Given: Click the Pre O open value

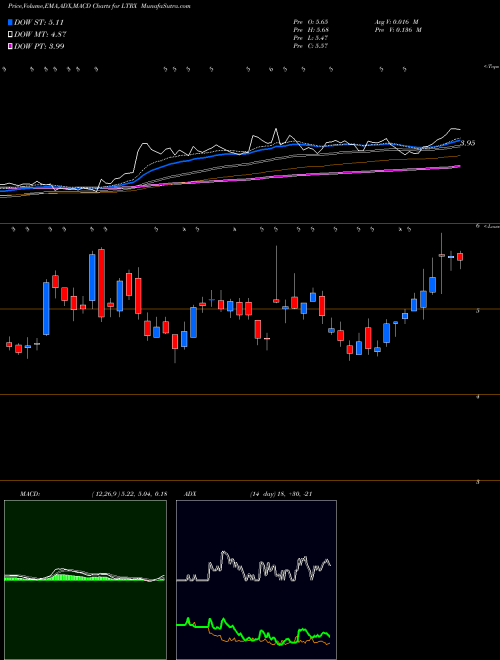Looking at the screenshot, I should click(311, 21).
